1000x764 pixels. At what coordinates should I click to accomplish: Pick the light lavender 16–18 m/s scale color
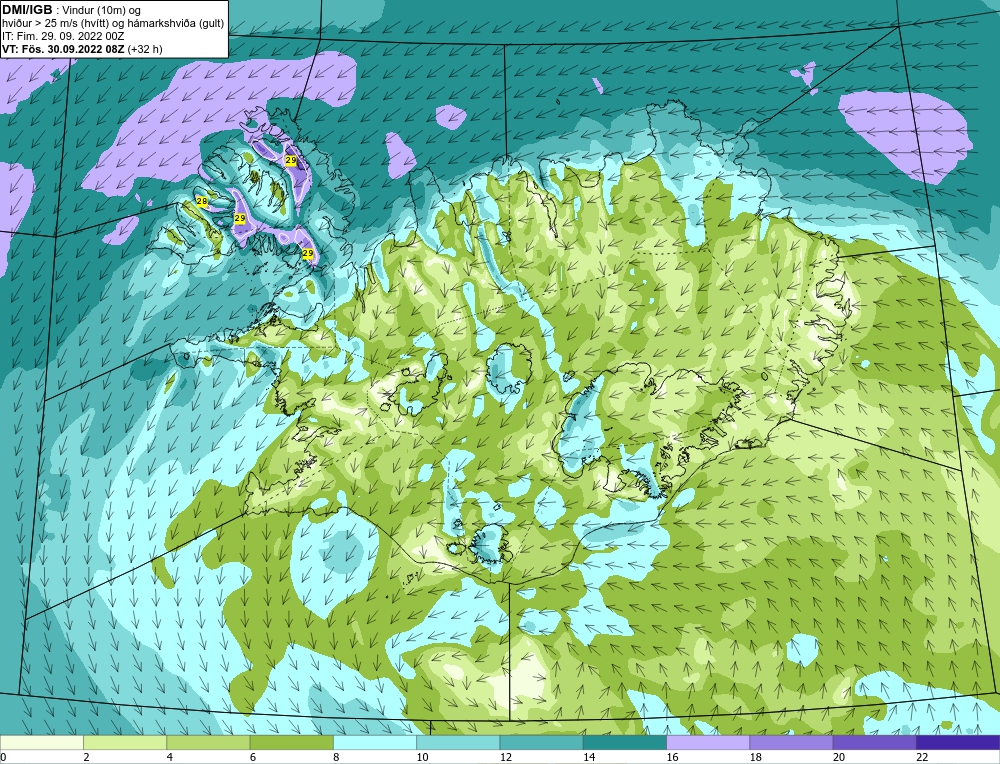coord(708,742)
